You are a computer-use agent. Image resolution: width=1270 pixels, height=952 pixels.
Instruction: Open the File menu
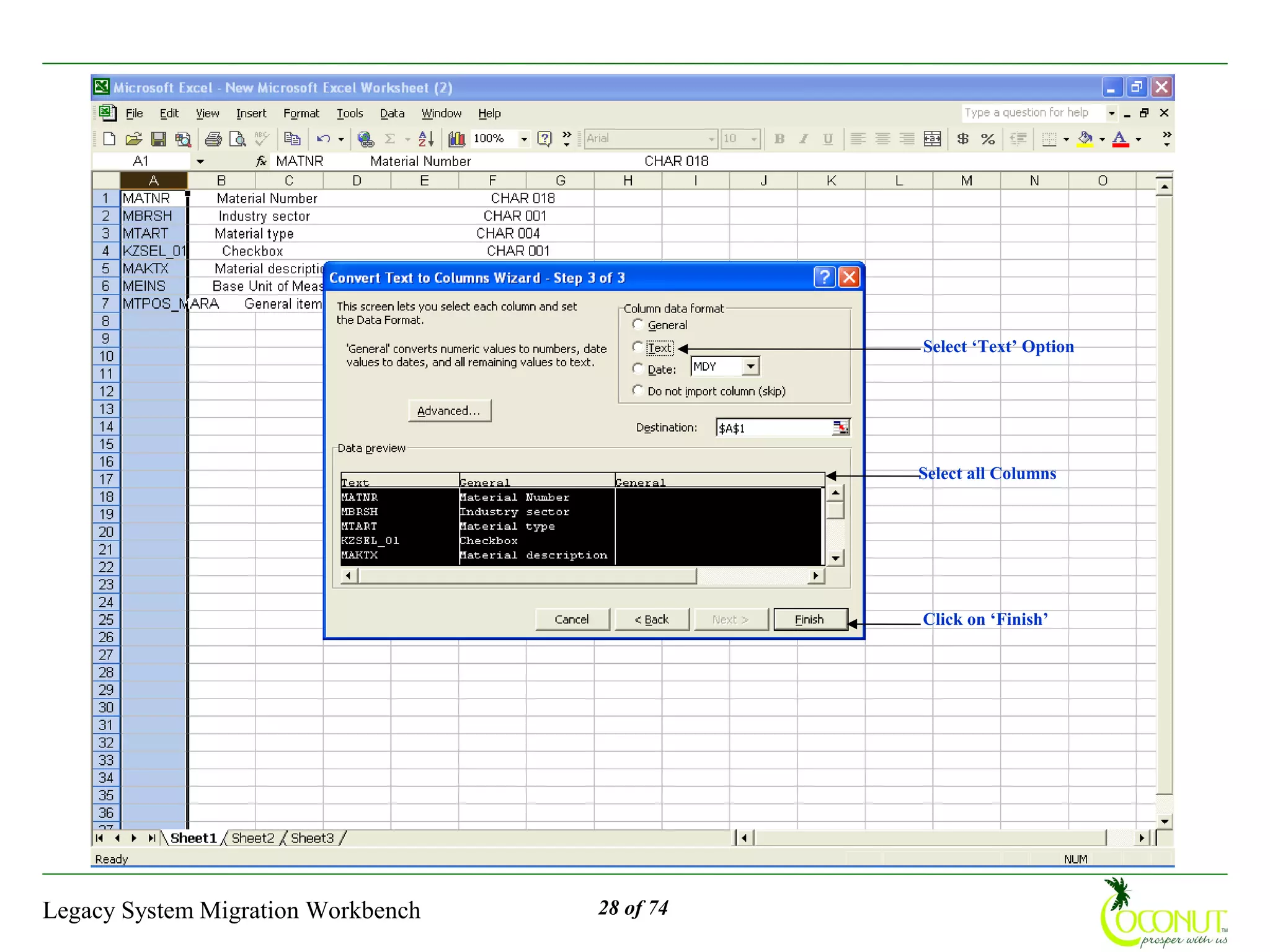pyautogui.click(x=134, y=113)
